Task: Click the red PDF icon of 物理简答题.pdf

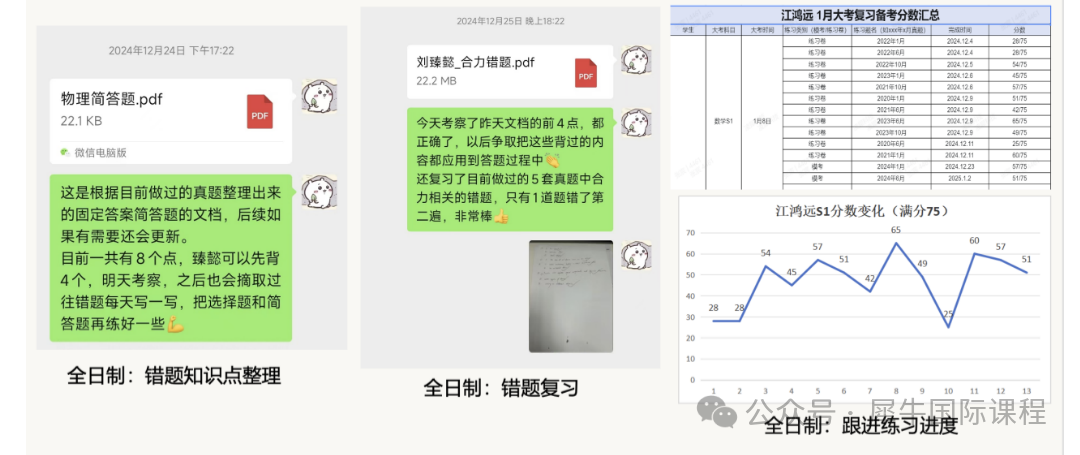Action: coord(260,110)
